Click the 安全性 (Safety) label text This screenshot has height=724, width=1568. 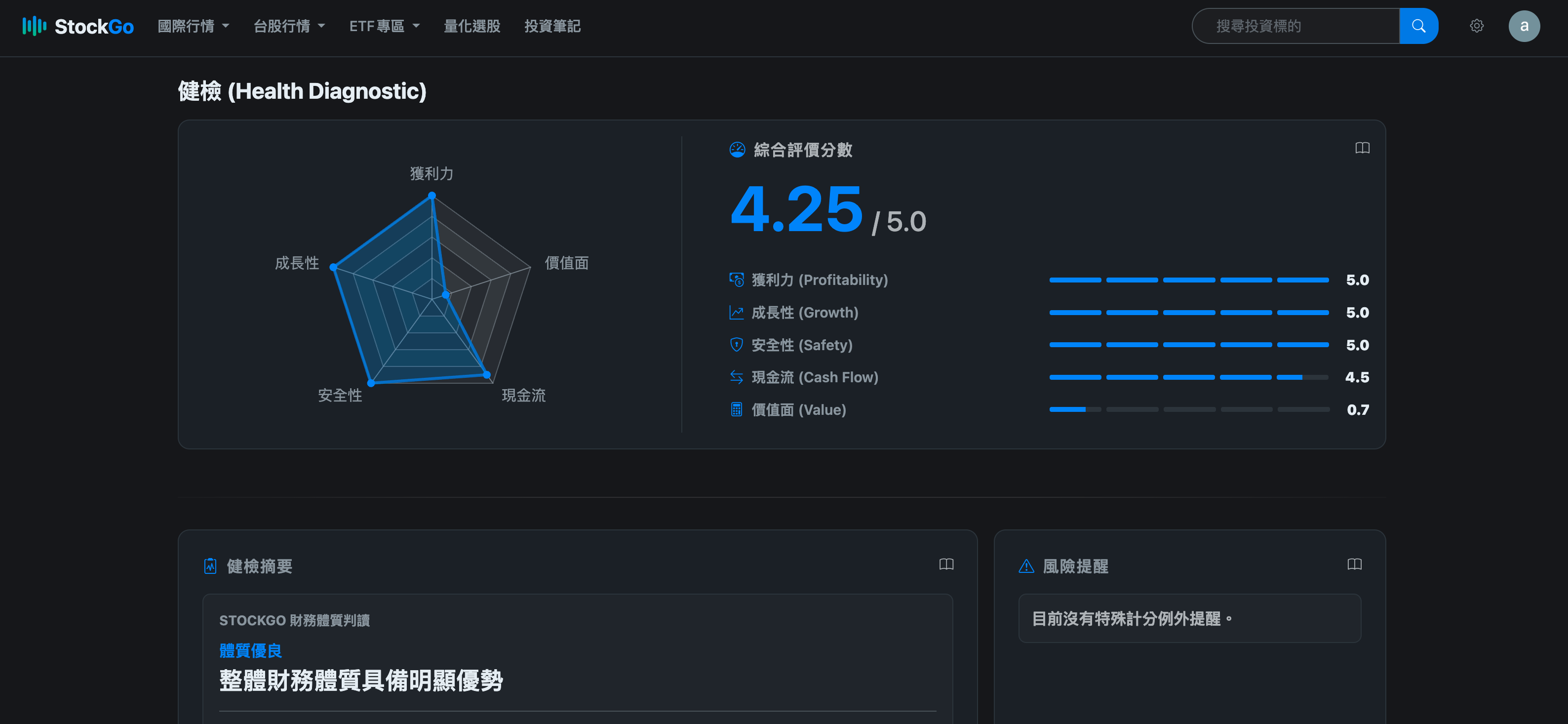(x=802, y=345)
